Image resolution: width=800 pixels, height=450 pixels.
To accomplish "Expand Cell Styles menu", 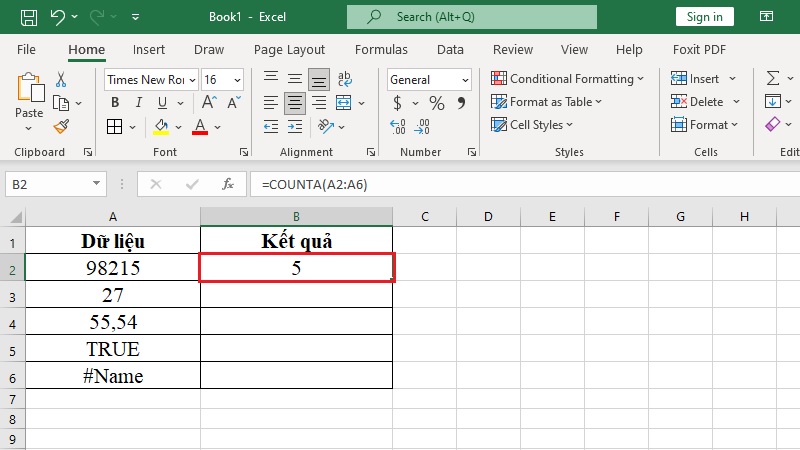I will [569, 125].
